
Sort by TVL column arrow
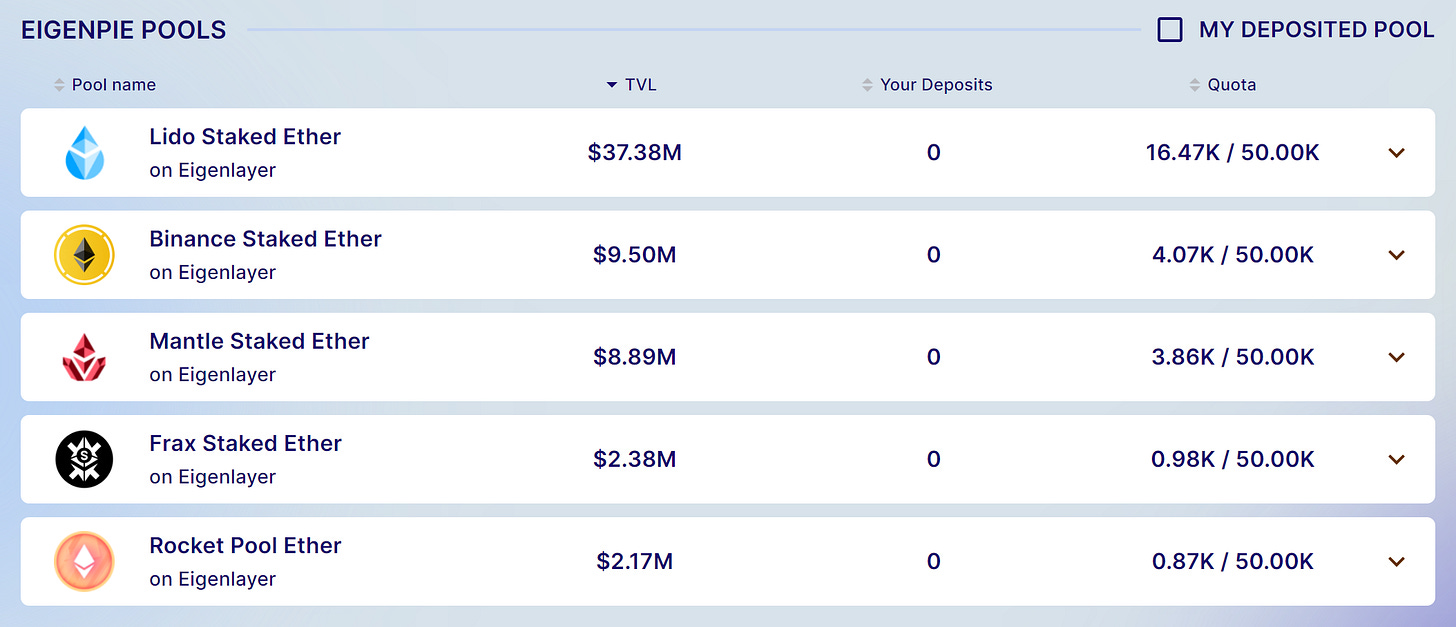pos(612,86)
